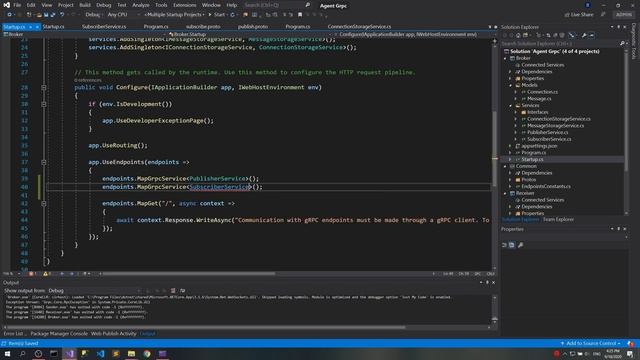Collapse the Models folder in Solution Explorer

(x=511, y=85)
